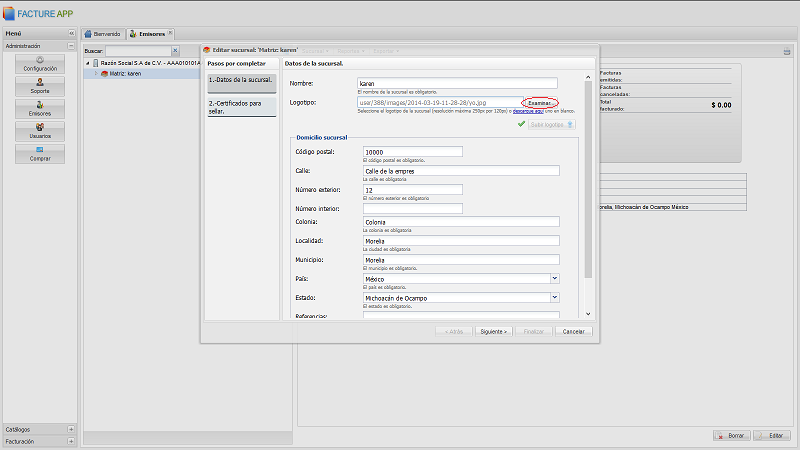Expand the Facturación section
The image size is (800, 450).
pyautogui.click(x=71, y=441)
